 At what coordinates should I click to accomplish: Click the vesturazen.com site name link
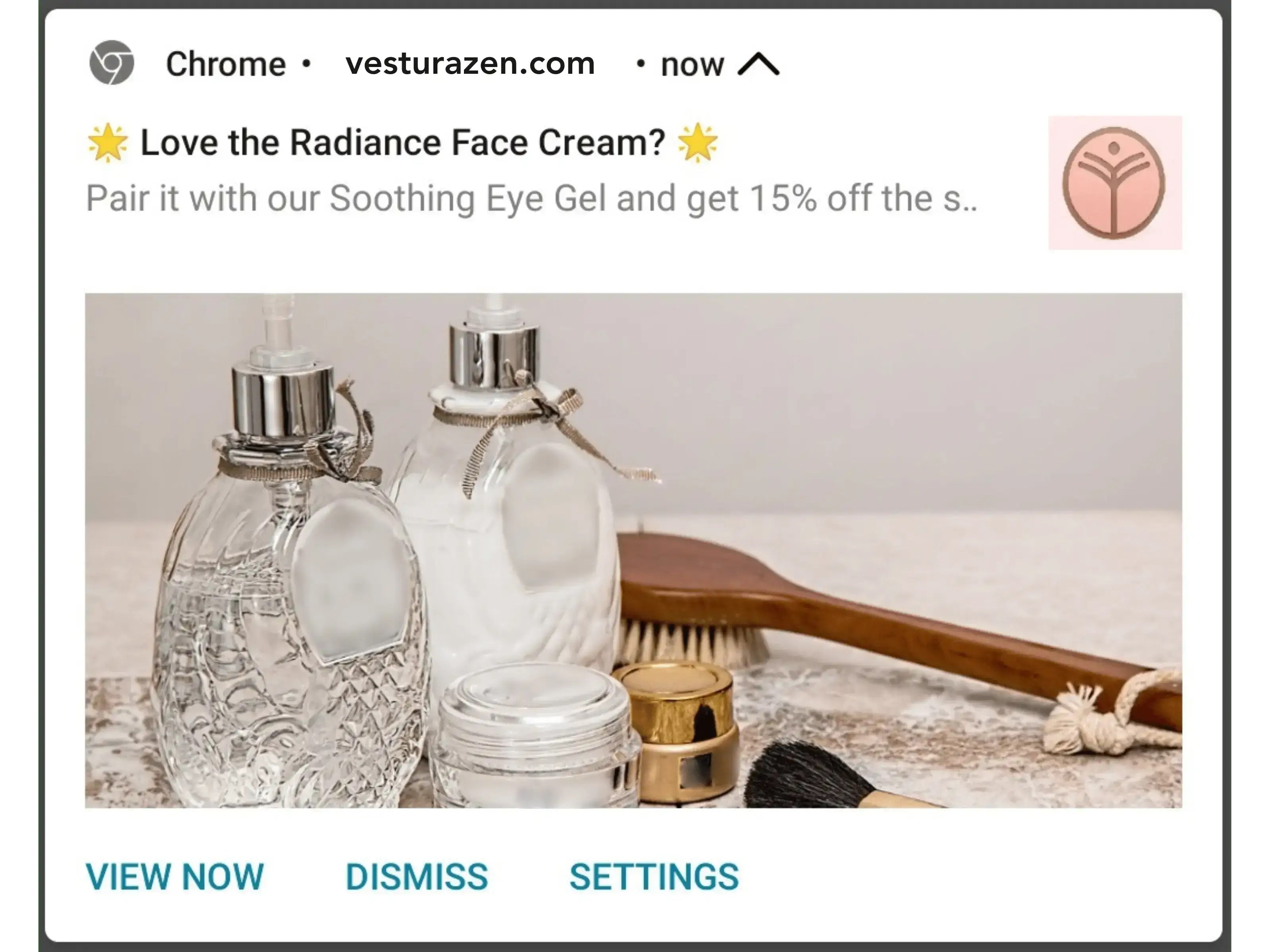(470, 63)
